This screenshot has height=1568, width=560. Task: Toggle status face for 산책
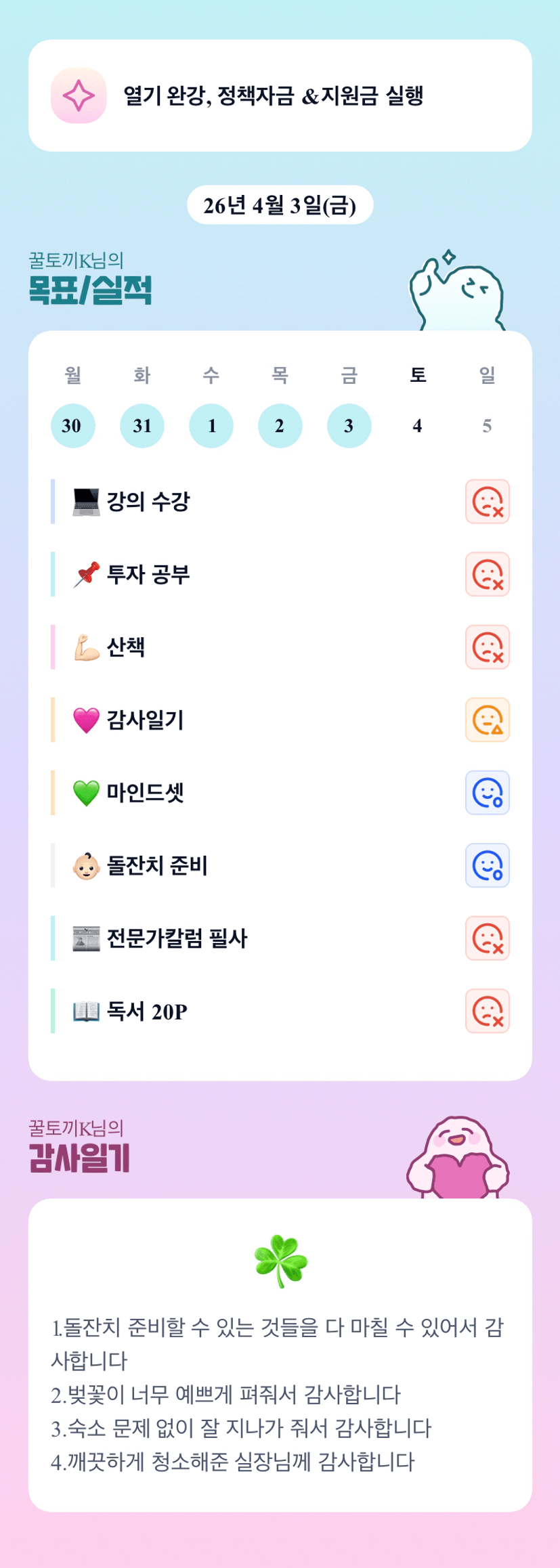point(487,647)
